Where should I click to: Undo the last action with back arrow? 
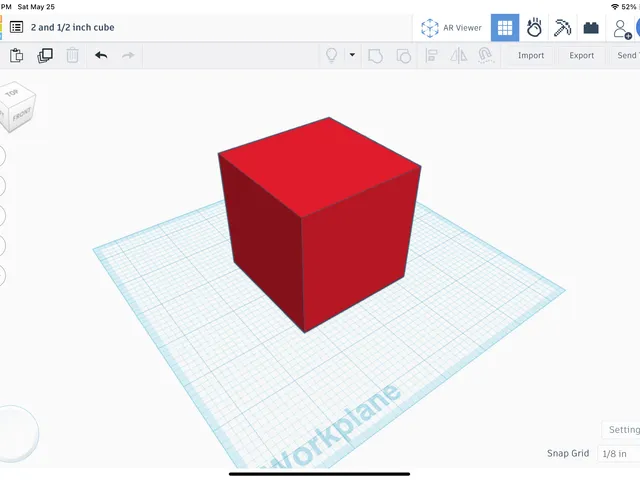click(101, 55)
